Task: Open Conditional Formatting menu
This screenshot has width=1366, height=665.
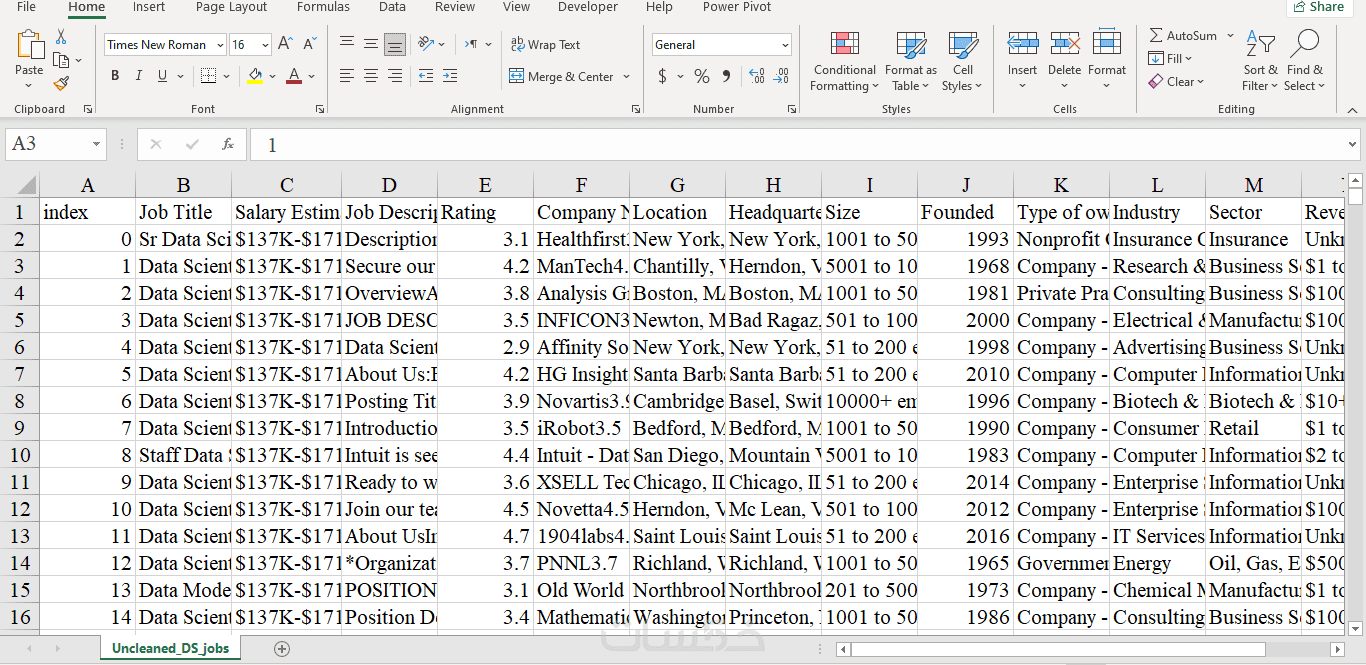Action: (x=845, y=60)
